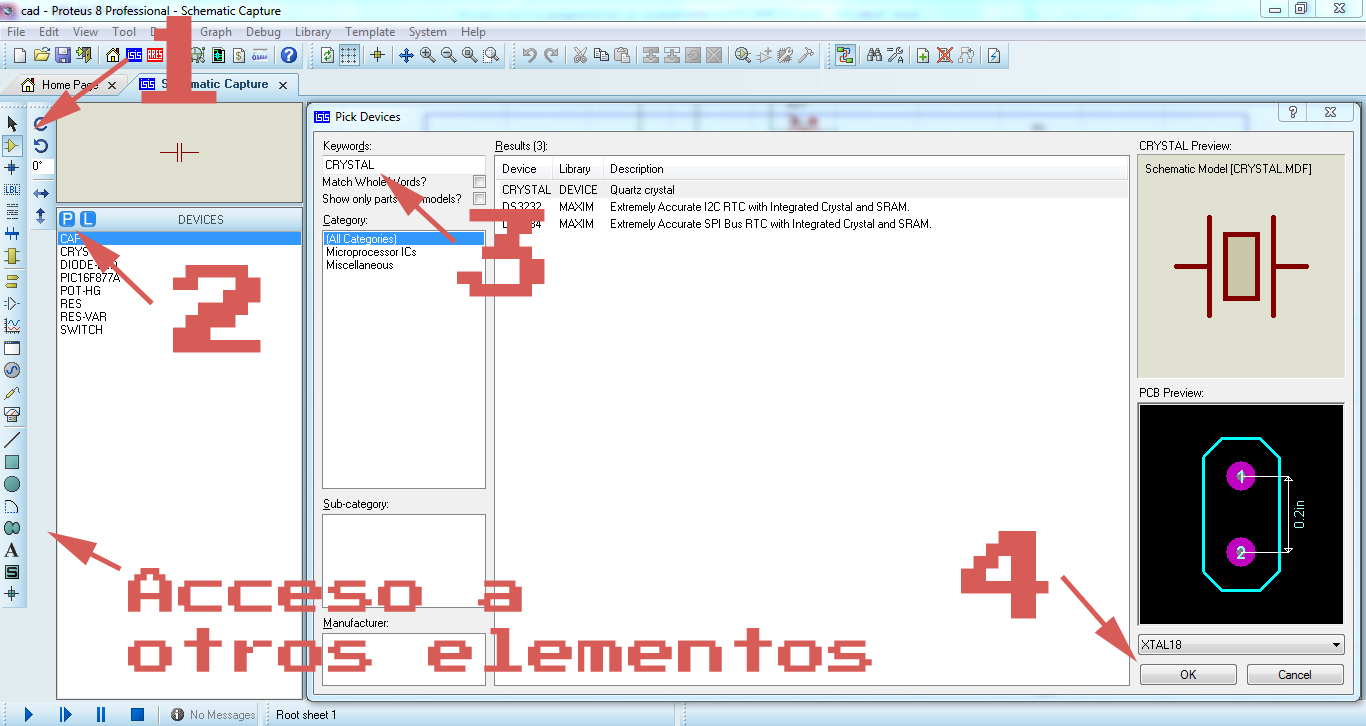Viewport: 1366px width, 726px height.
Task: Open Graph mode tool in side toolbar
Action: (x=12, y=326)
